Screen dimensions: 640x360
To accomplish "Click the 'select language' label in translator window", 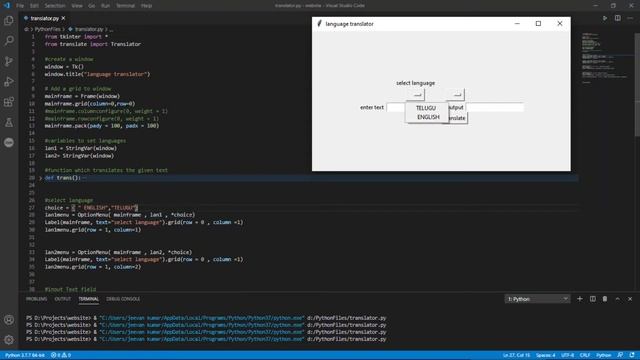I will click(x=416, y=83).
